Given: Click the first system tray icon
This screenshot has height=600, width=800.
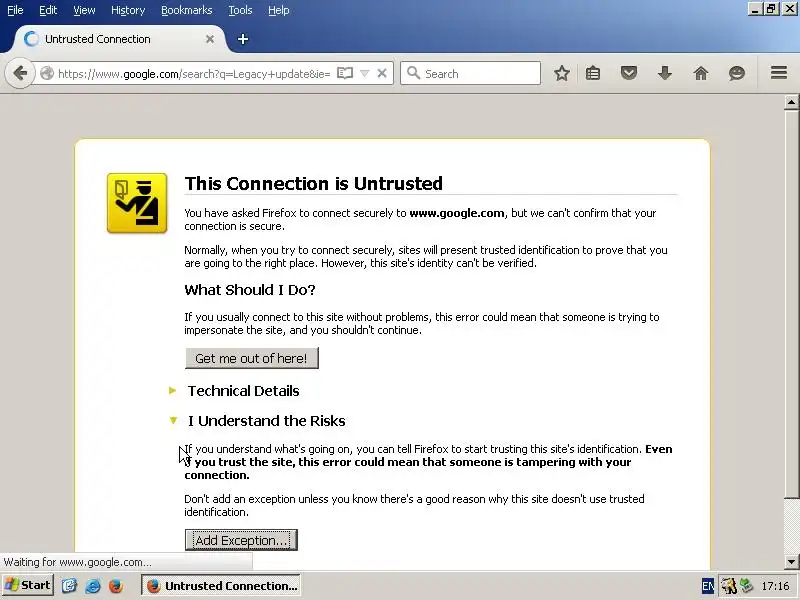Looking at the screenshot, I should [729, 586].
